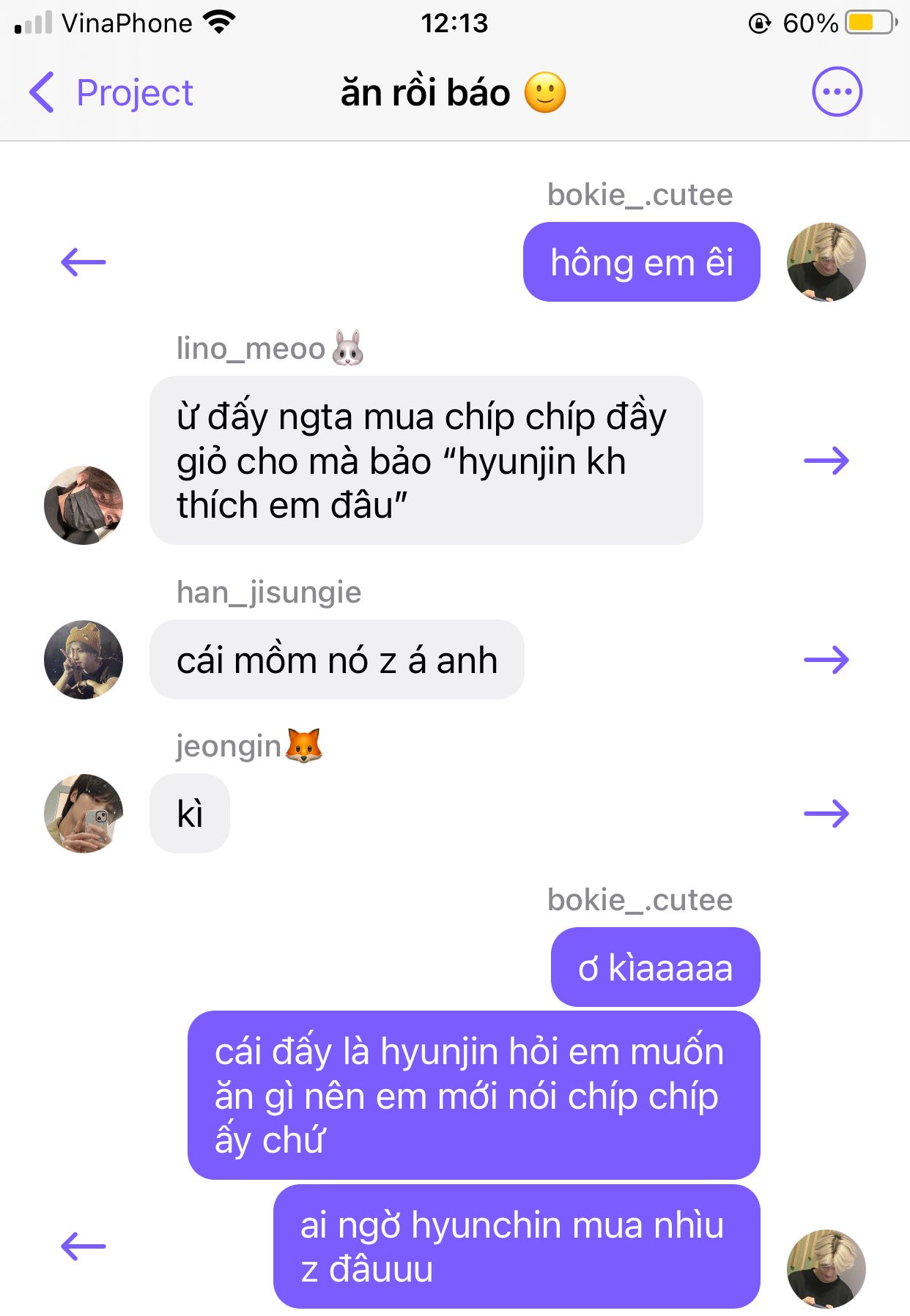Tap bokie_.cutee avatar near top message
The width and height of the screenshot is (910, 1316).
point(826,261)
